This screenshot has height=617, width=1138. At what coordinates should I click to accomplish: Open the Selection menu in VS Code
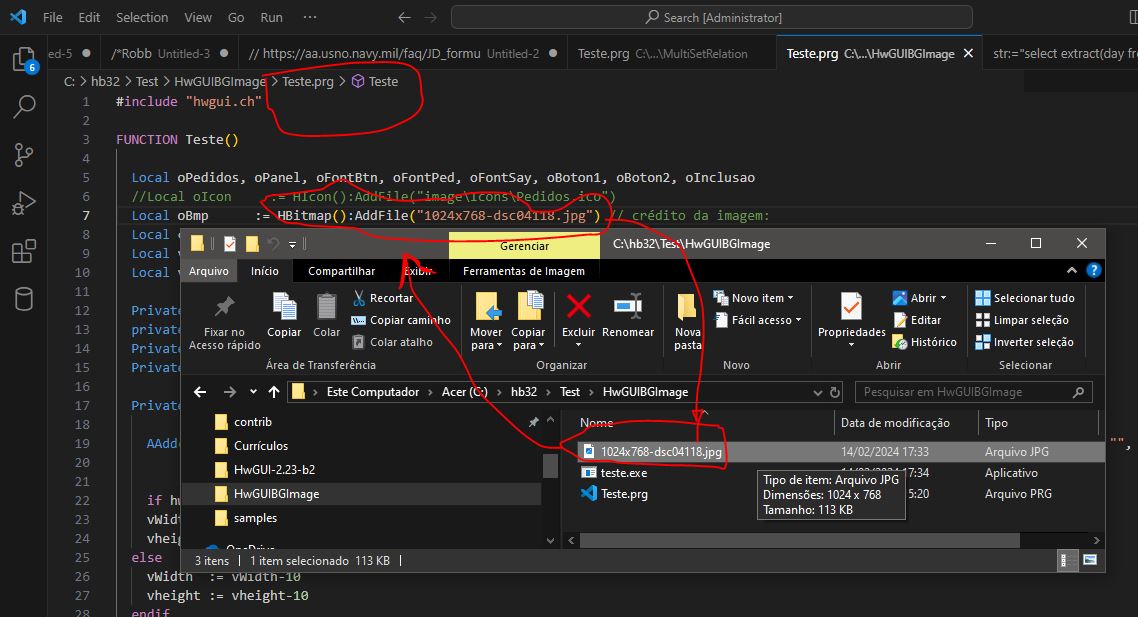point(142,17)
